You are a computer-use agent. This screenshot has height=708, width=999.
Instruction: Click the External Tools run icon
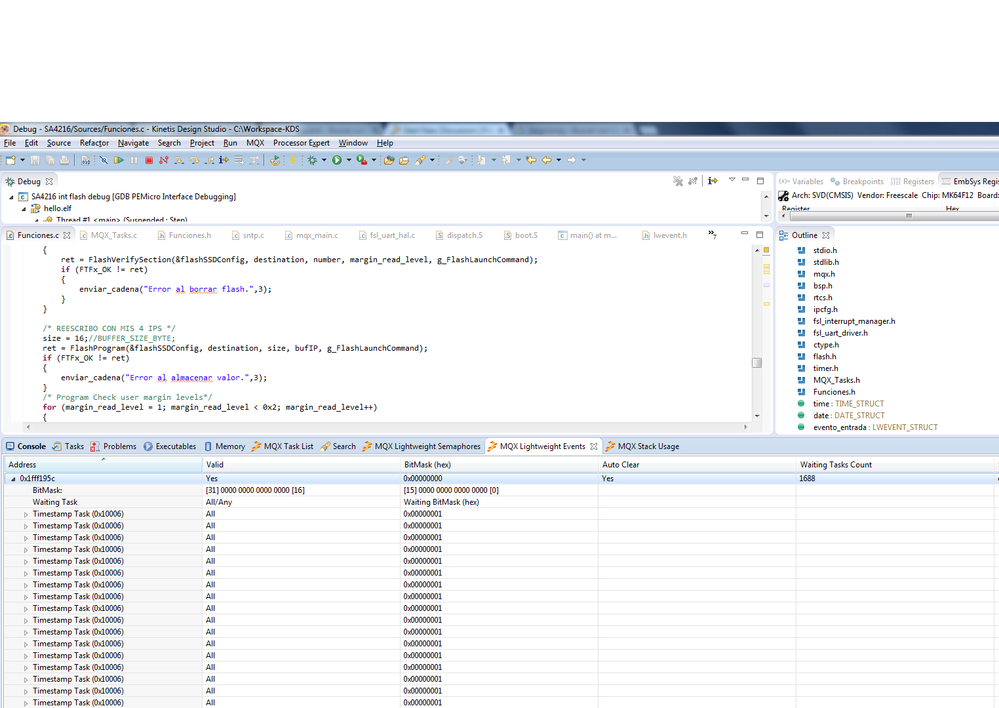(x=362, y=160)
